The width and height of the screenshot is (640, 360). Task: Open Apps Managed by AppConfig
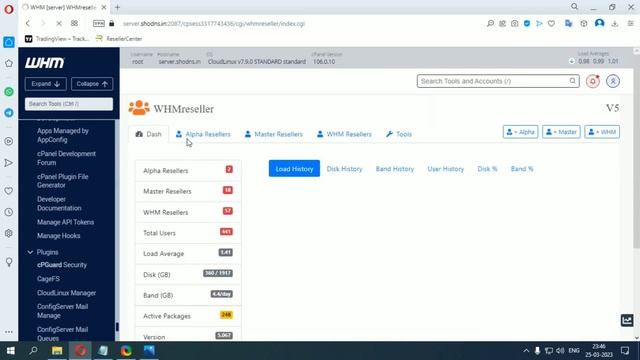[63, 135]
